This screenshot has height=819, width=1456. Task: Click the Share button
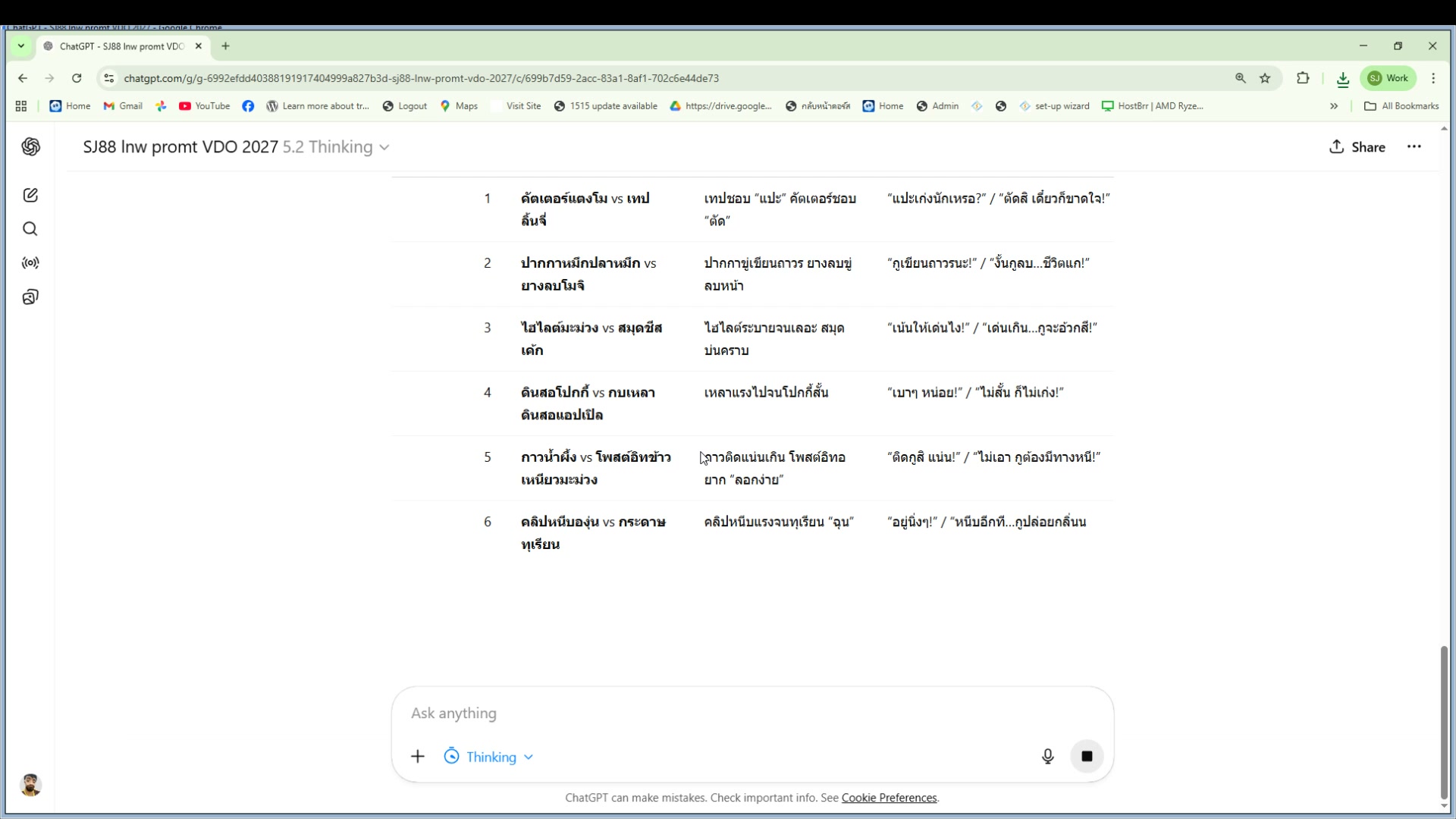click(x=1357, y=147)
